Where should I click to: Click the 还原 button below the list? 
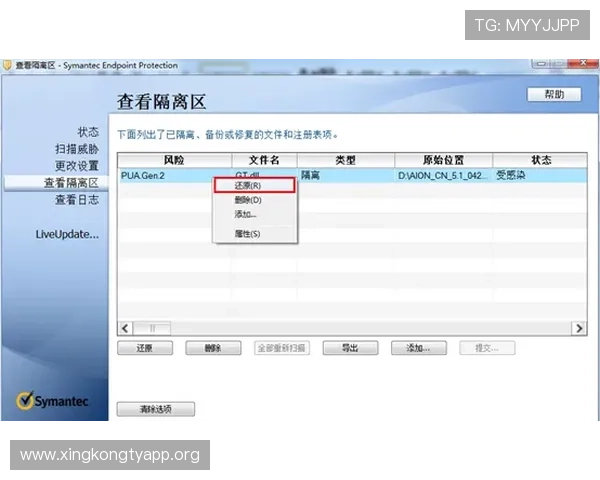pyautogui.click(x=145, y=348)
